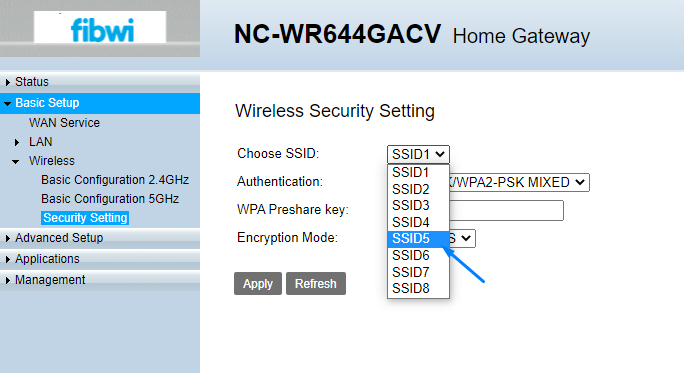Select SSID2 from the dropdown list
684x373 pixels.
coord(418,189)
